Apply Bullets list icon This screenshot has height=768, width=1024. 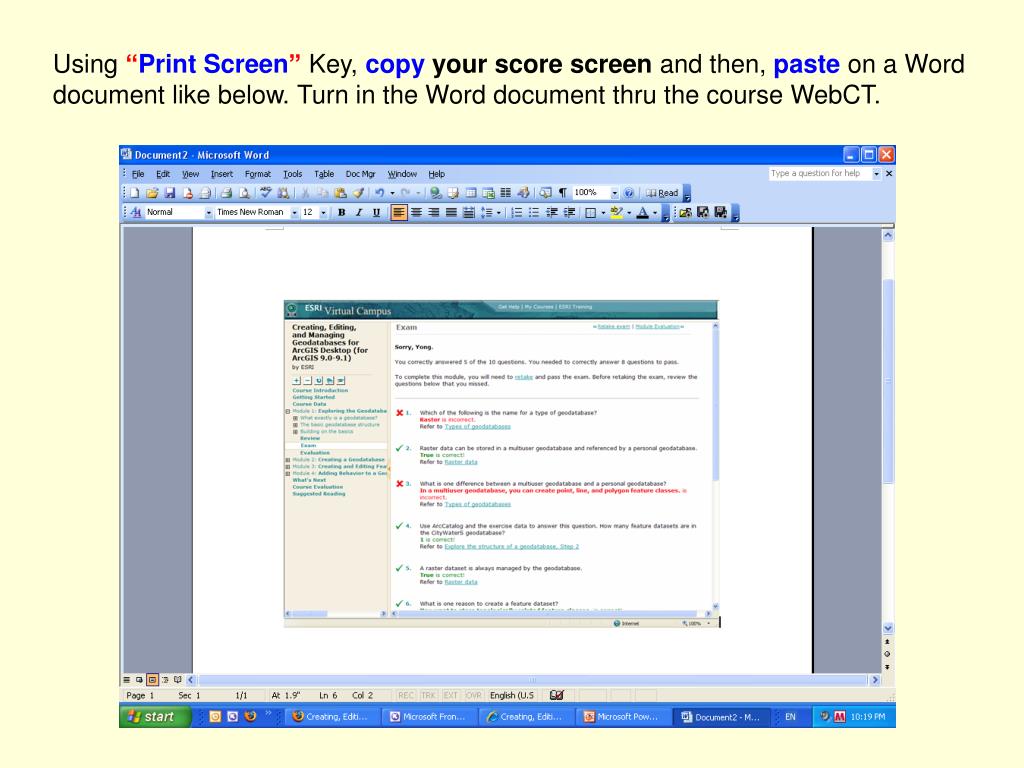(x=534, y=212)
